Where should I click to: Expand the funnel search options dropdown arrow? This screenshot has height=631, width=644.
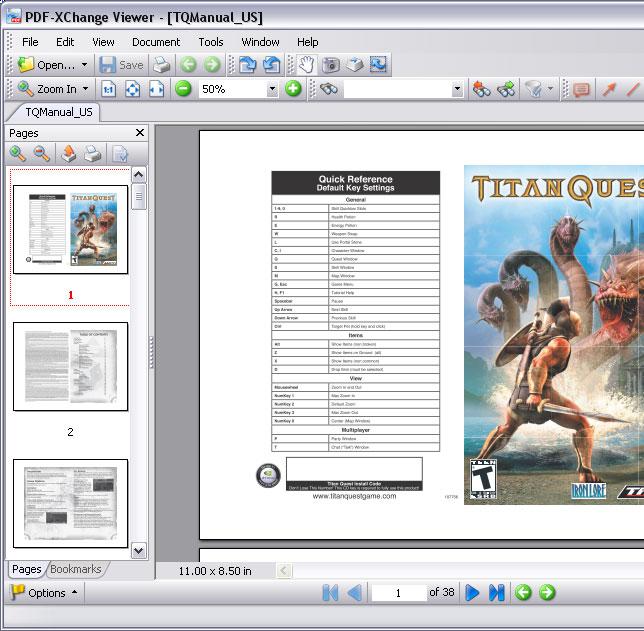(550, 89)
